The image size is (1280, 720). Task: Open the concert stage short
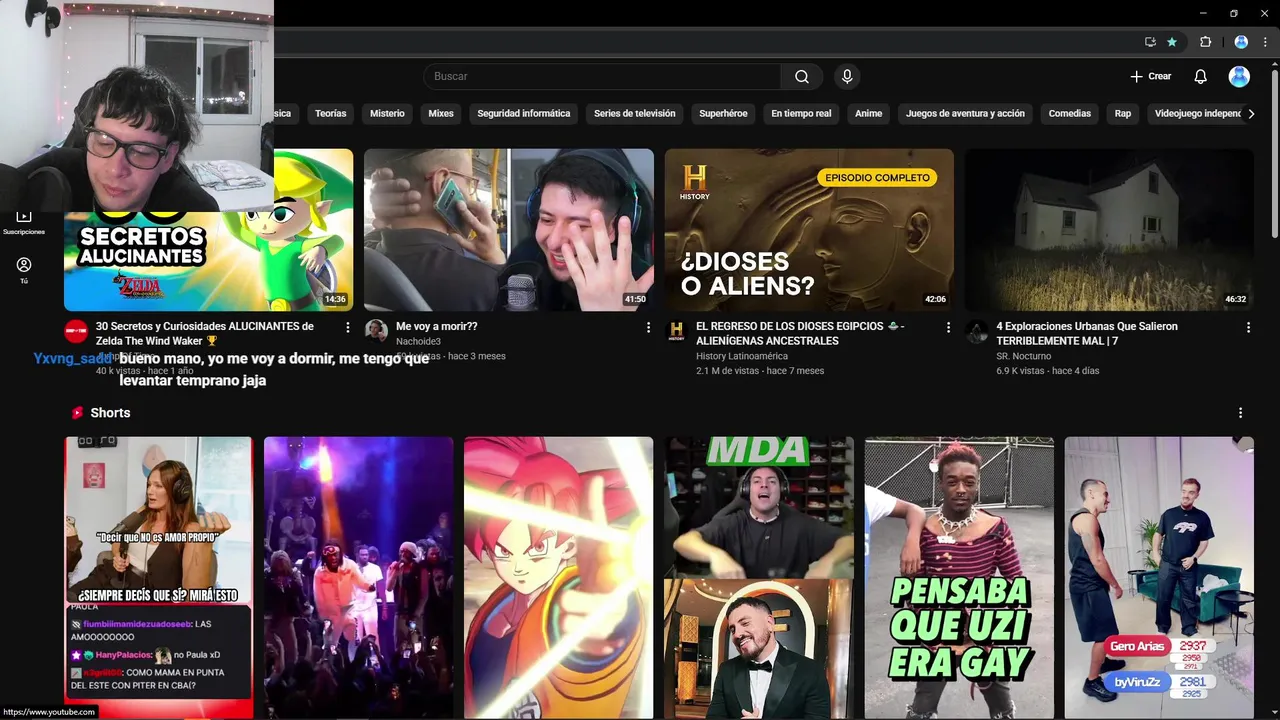[x=358, y=578]
